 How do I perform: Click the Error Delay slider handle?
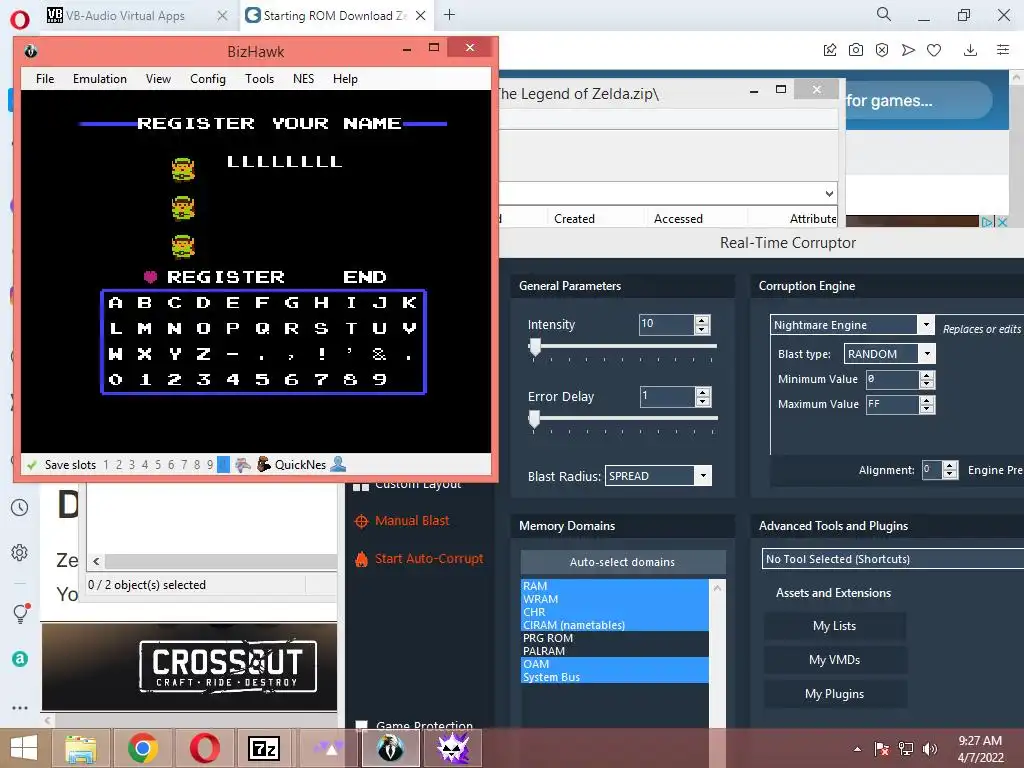click(534, 419)
